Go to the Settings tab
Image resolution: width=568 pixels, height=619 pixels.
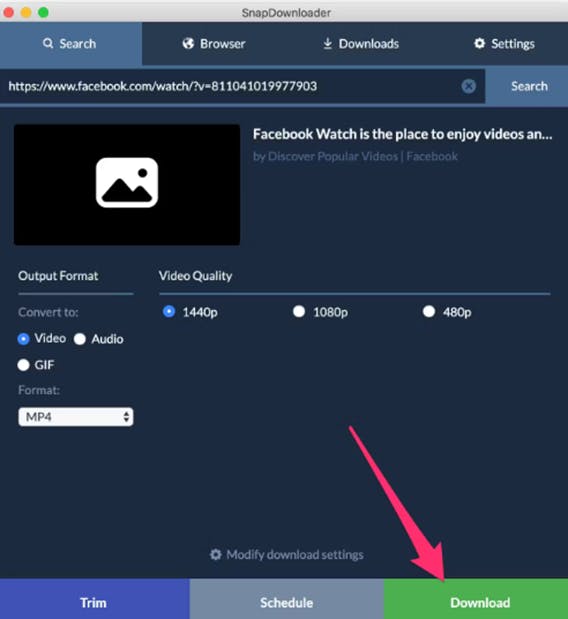[504, 44]
